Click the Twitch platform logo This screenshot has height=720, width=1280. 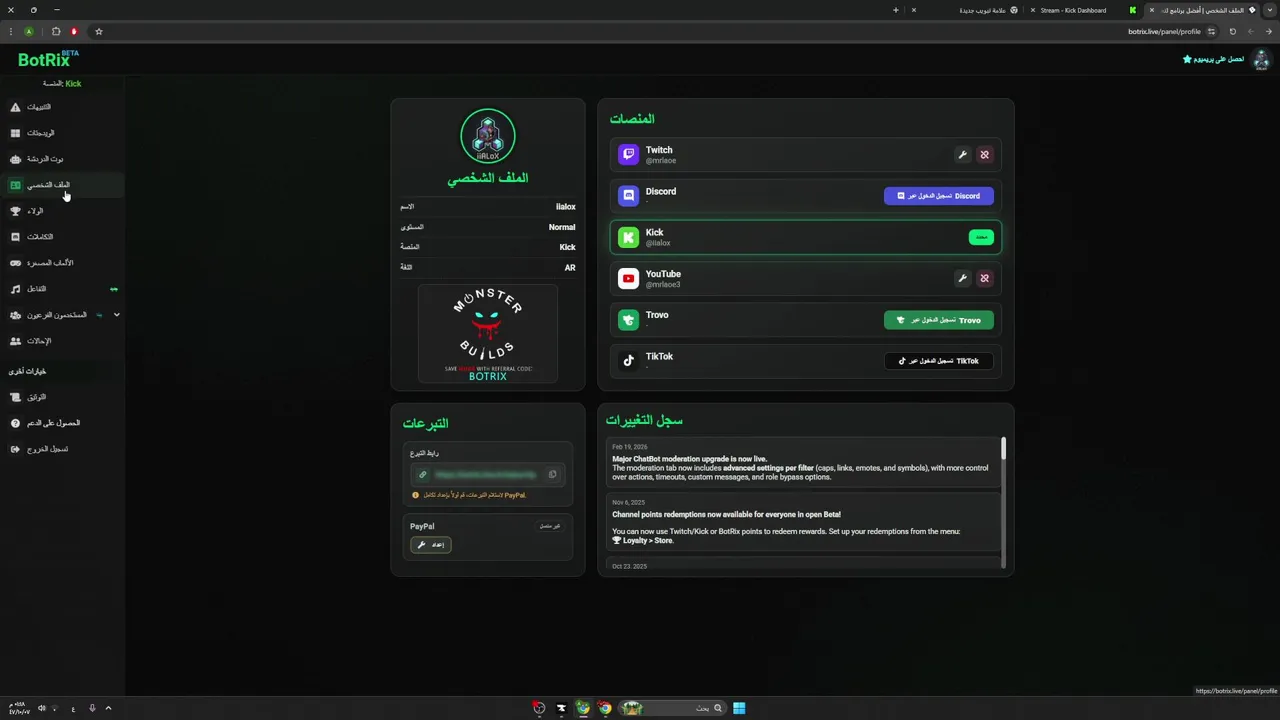pos(628,154)
